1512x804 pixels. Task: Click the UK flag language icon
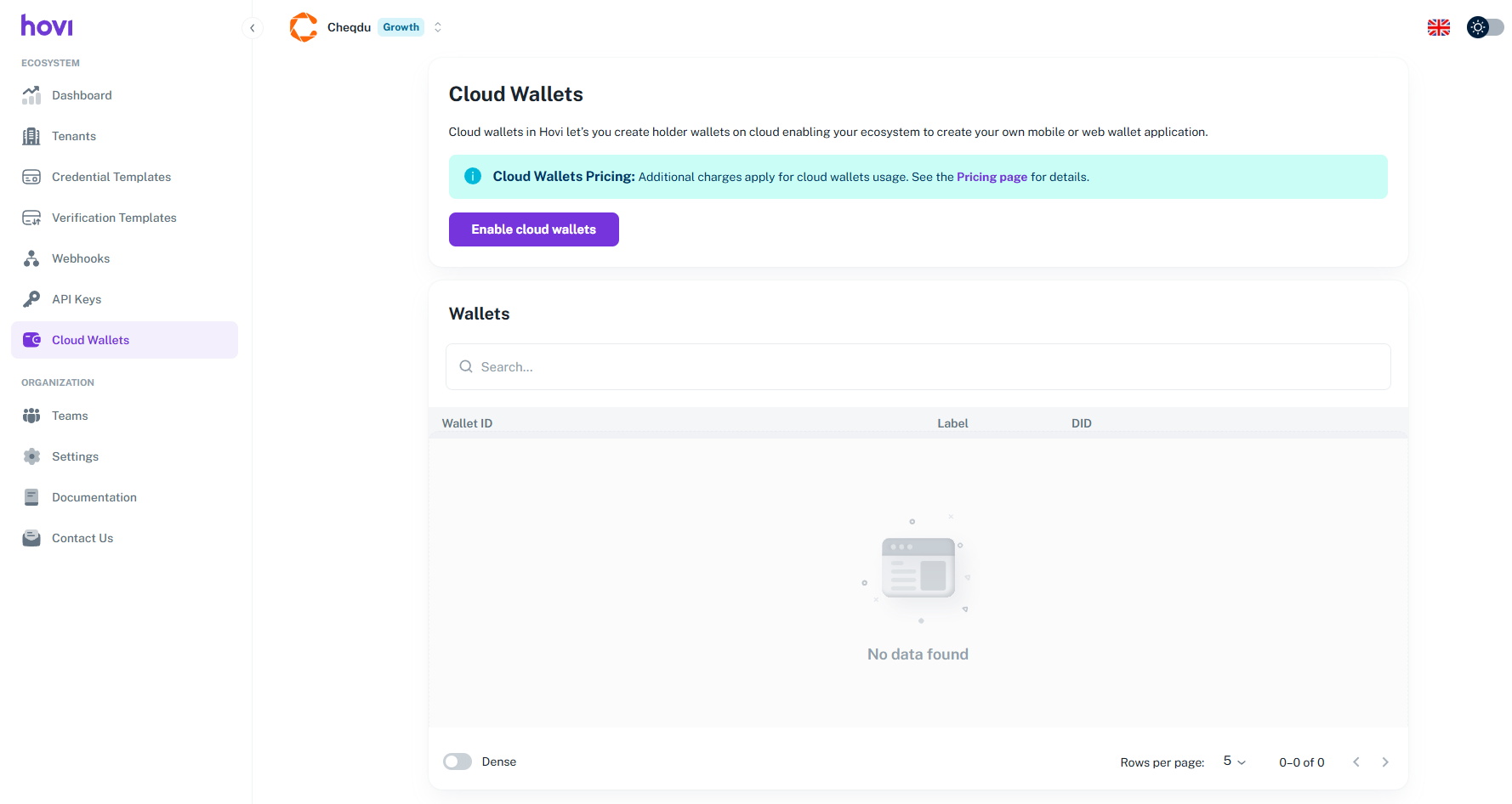[1438, 27]
